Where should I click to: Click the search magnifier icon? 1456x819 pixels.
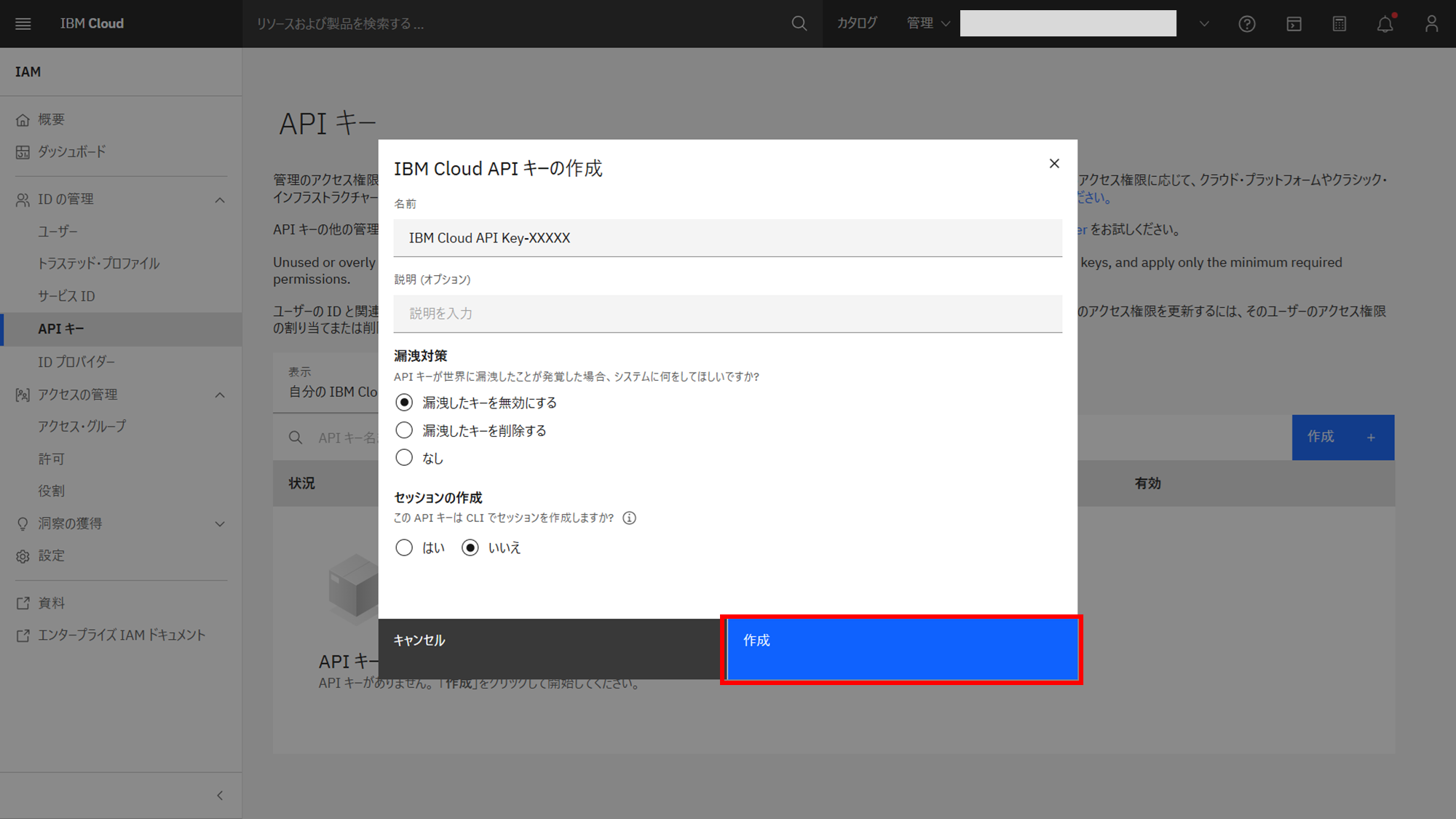[799, 23]
